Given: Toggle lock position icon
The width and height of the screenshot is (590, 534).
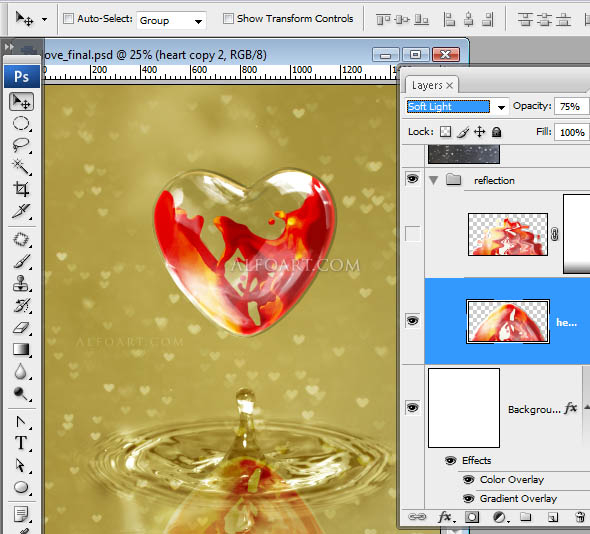Looking at the screenshot, I should (x=479, y=132).
